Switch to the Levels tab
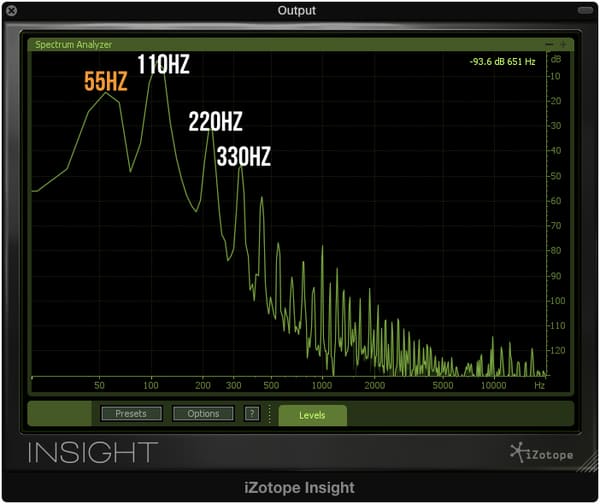The height and width of the screenshot is (504, 600). click(312, 414)
